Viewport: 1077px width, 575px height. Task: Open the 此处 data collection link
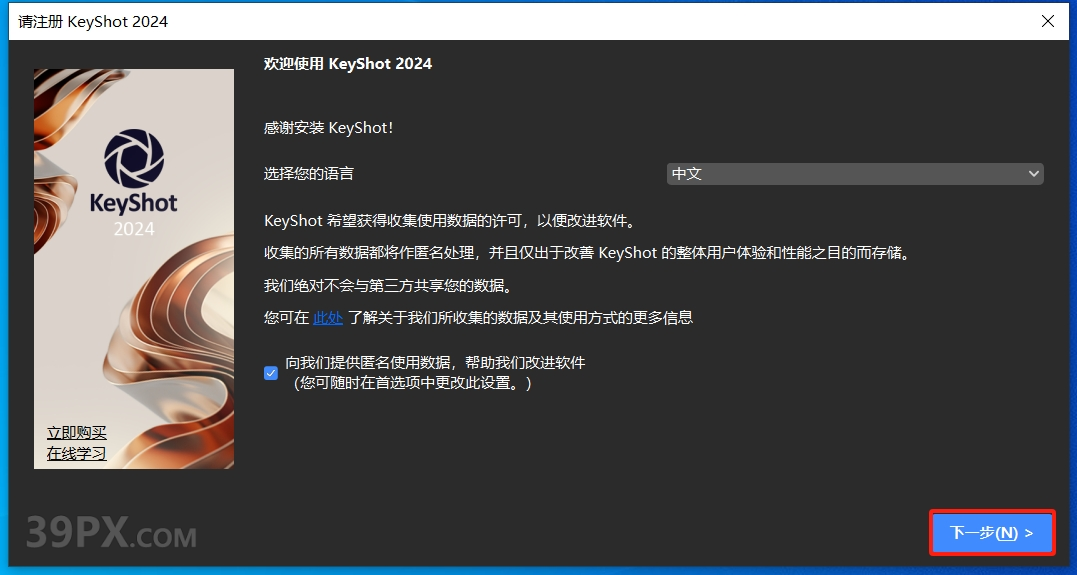(328, 318)
